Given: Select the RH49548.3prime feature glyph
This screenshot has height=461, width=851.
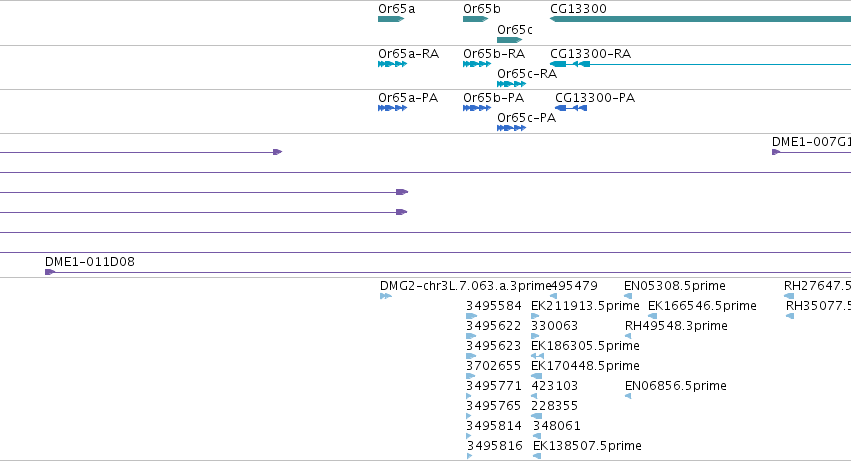Looking at the screenshot, I should pyautogui.click(x=628, y=336).
